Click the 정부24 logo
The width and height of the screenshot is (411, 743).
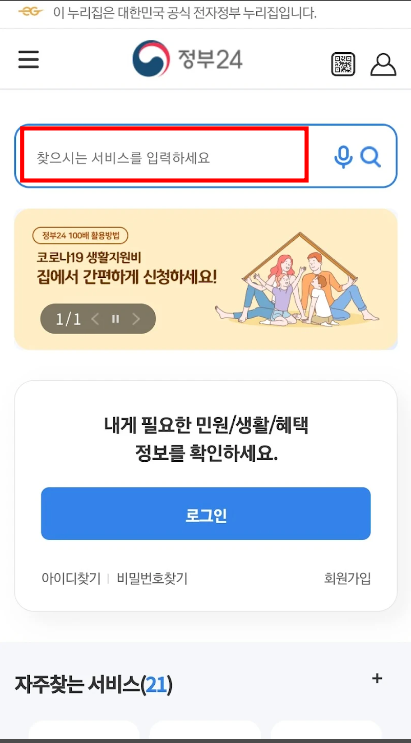(187, 59)
